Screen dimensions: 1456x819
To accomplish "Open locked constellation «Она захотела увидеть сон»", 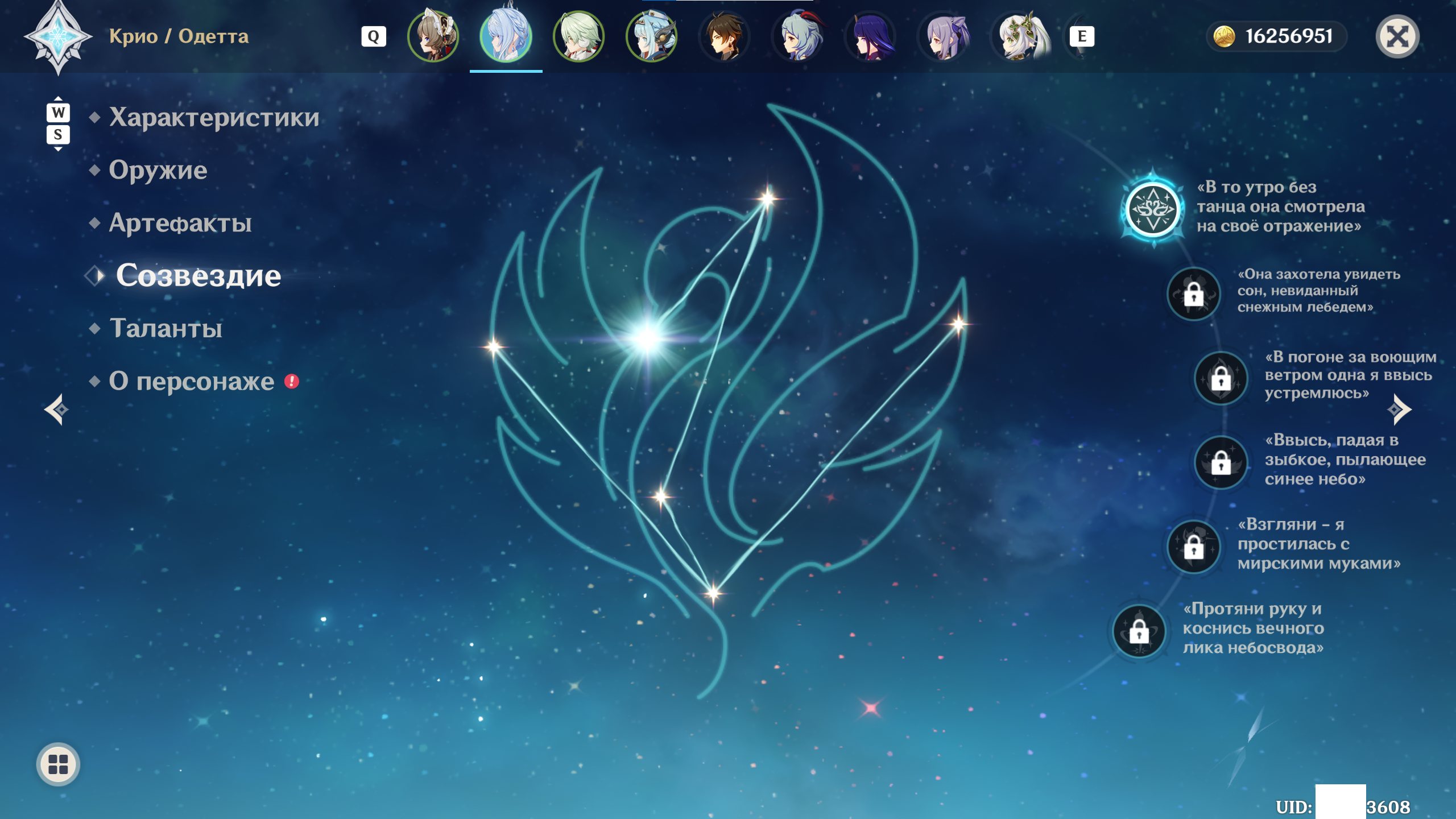I will click(x=1194, y=294).
